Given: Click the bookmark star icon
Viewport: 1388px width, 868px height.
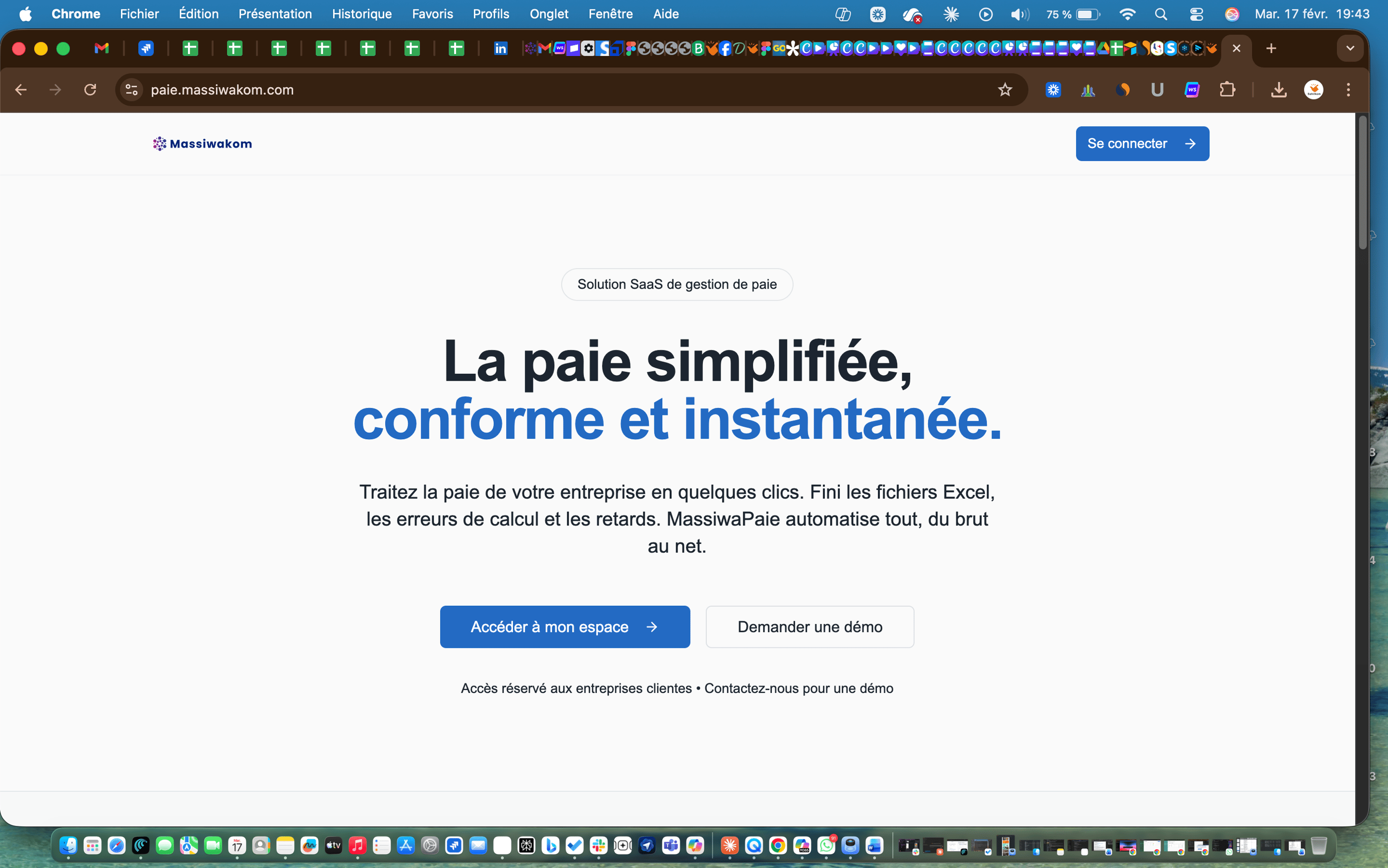Looking at the screenshot, I should (x=1004, y=90).
